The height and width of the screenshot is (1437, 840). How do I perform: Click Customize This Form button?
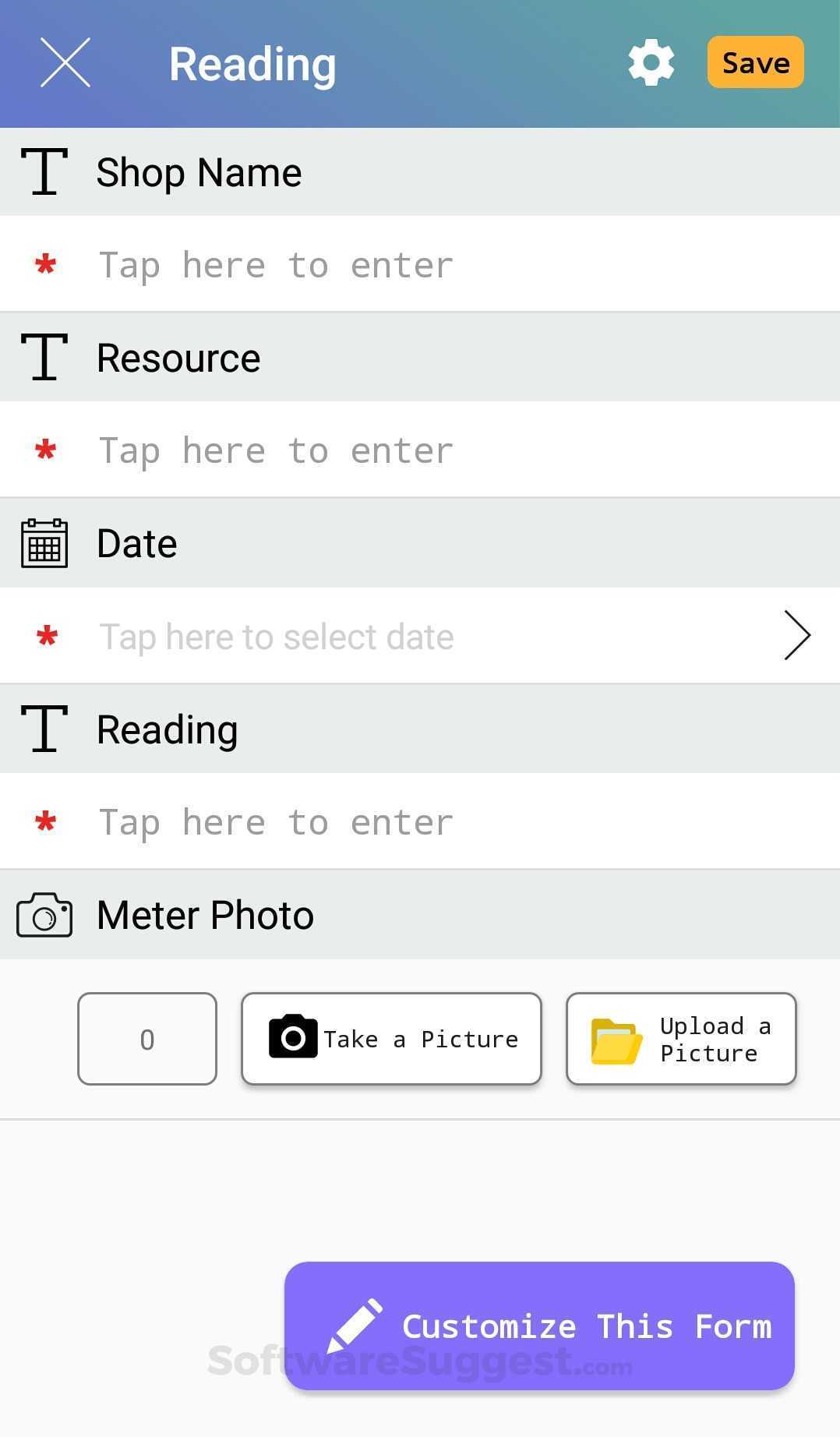pyautogui.click(x=539, y=1326)
